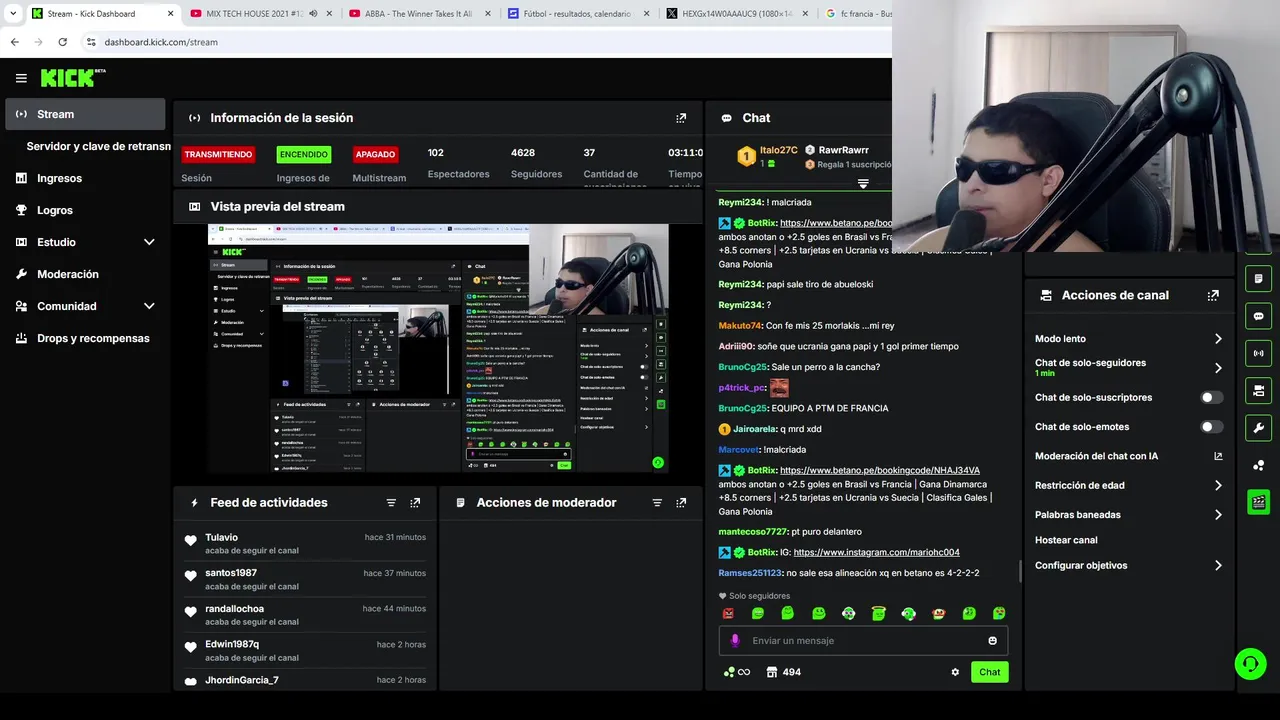Image resolution: width=1280 pixels, height=720 pixels.
Task: Collapse the pinned chat header arrow
Action: tap(863, 184)
